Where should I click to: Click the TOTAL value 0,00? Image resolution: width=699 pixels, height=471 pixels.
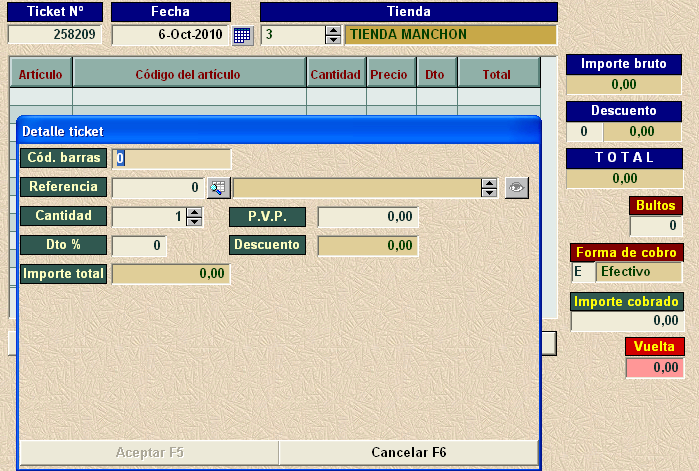(x=625, y=179)
